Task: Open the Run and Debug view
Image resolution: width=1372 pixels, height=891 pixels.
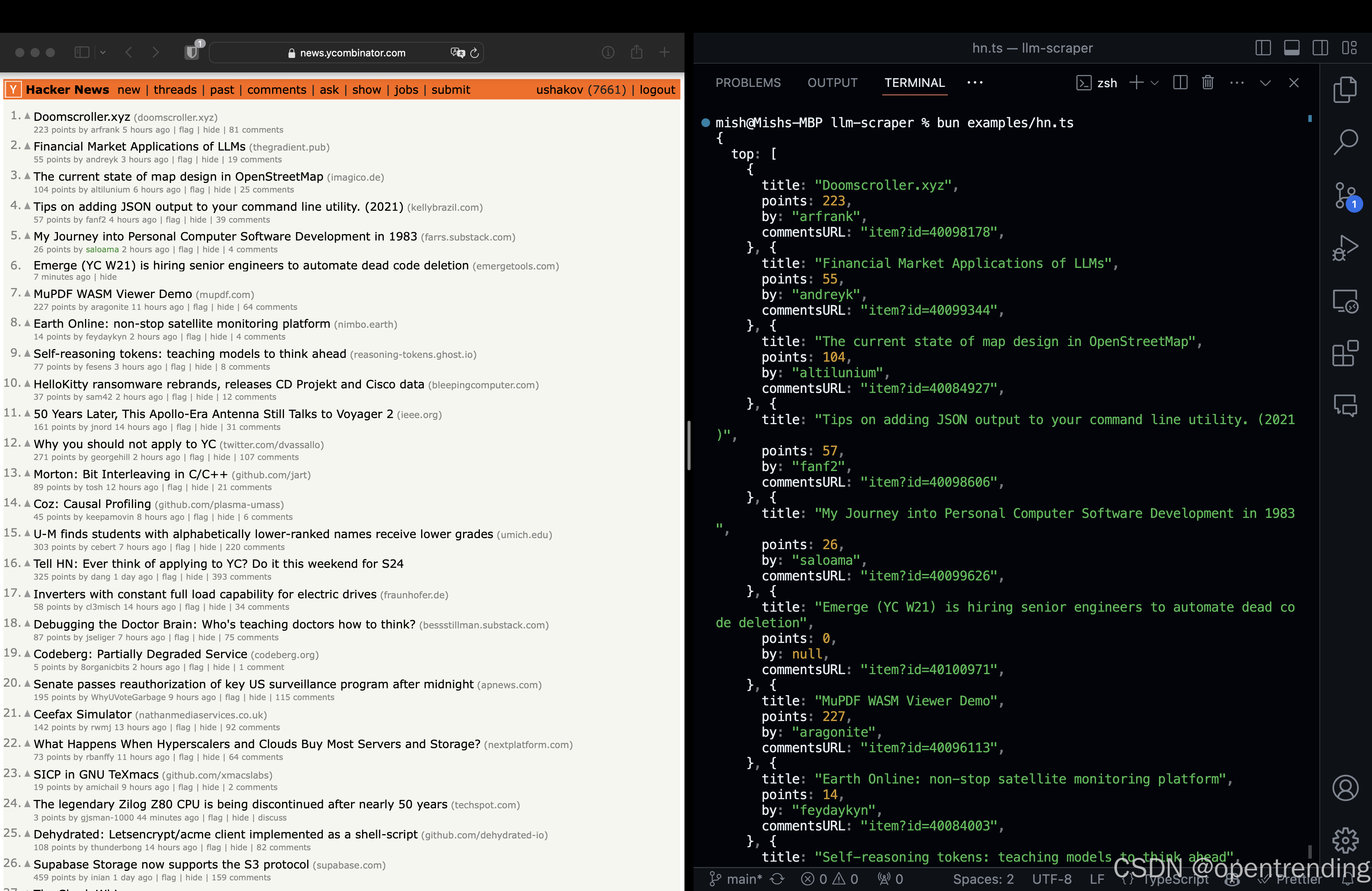Action: [1345, 248]
